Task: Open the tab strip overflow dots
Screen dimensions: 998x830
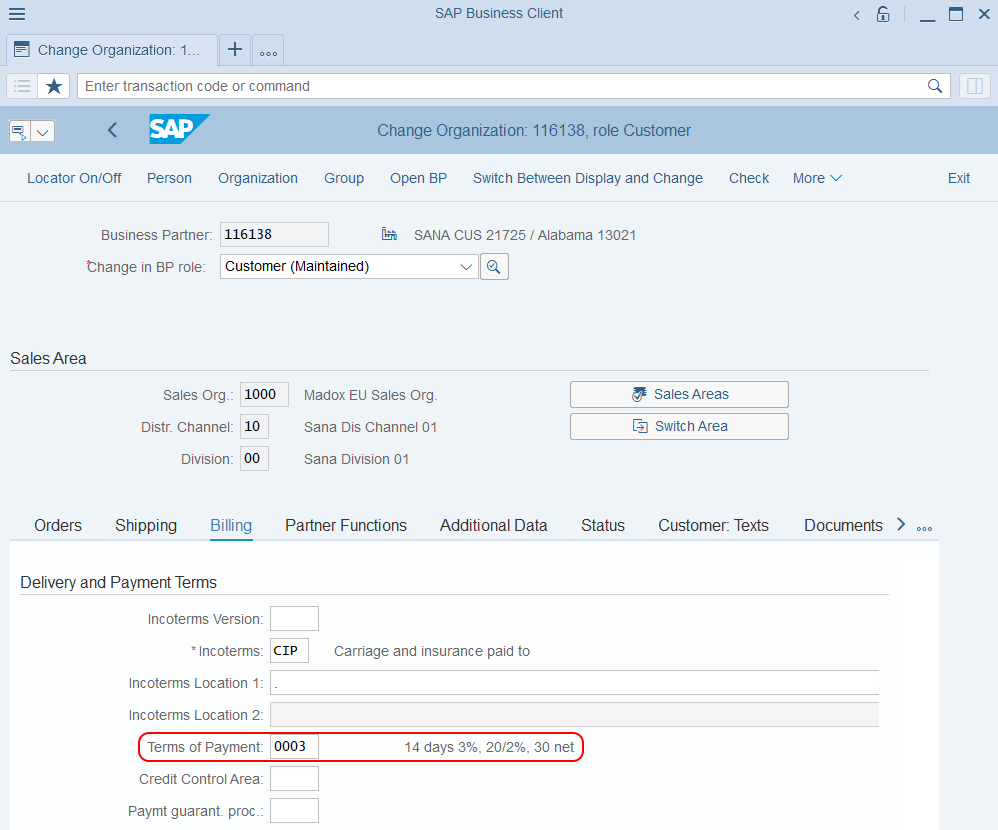Action: (x=924, y=528)
